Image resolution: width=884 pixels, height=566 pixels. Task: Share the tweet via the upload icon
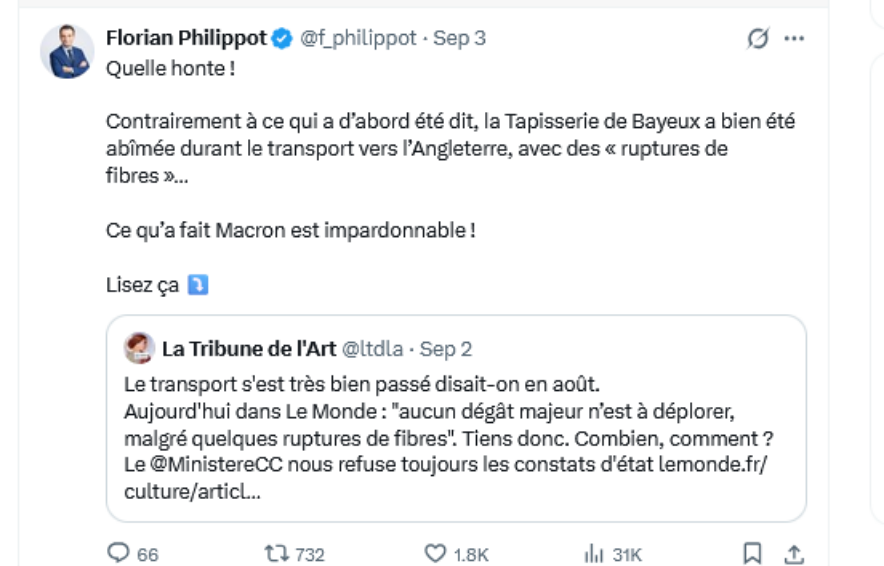point(794,554)
